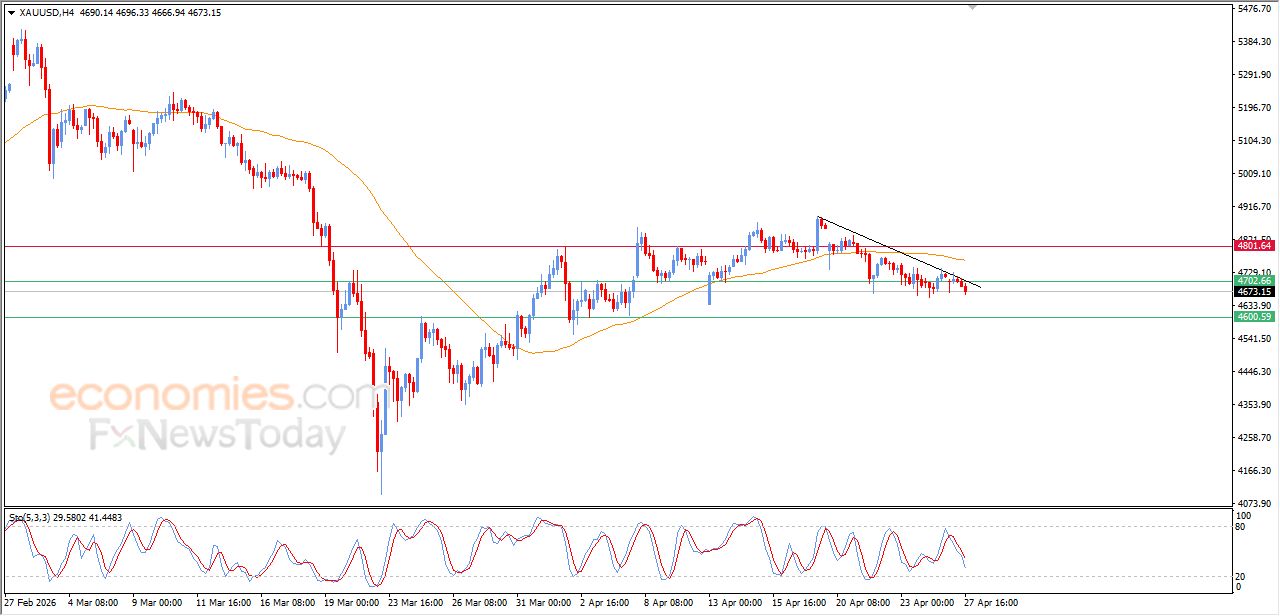Click the 13 Apr 00:00 time label

[x=732, y=602]
